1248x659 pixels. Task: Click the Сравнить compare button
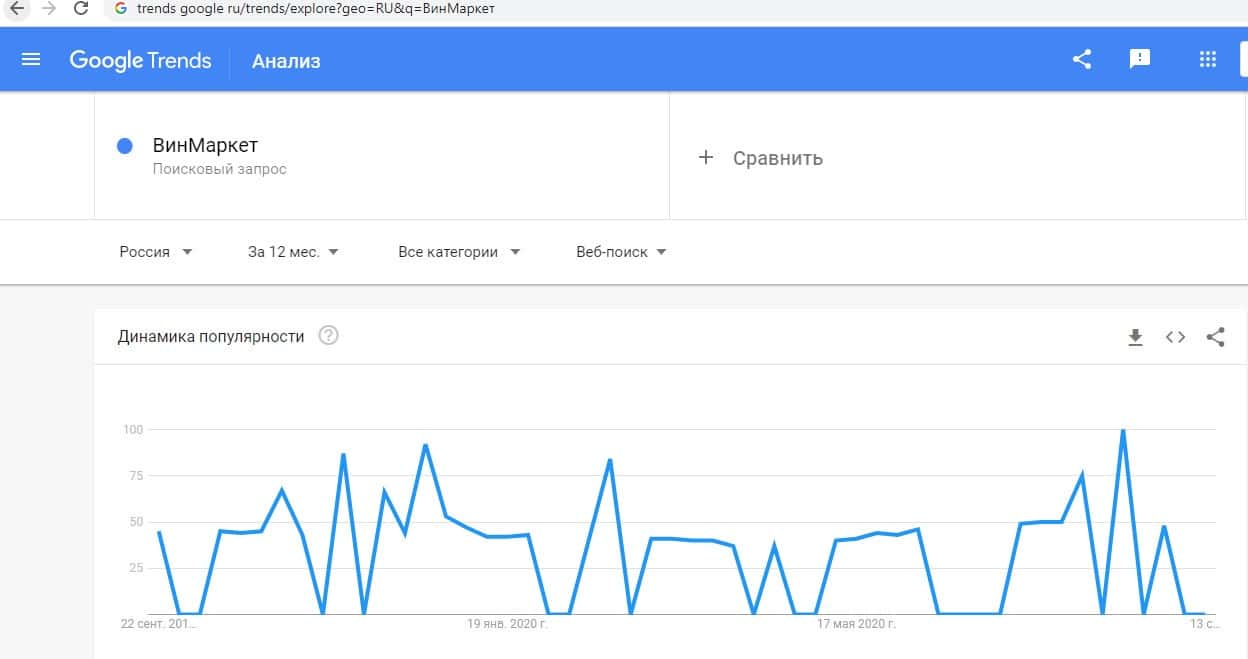pos(760,158)
